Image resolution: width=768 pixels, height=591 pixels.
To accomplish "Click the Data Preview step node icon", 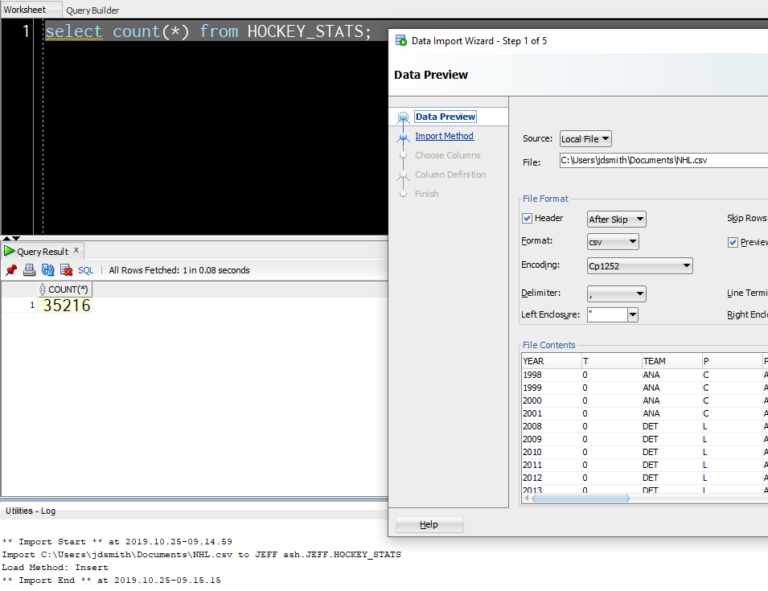I will coord(403,118).
